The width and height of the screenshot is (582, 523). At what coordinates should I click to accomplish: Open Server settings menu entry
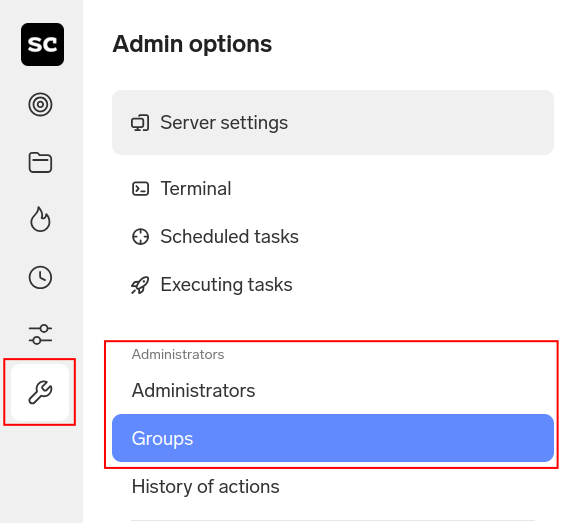(333, 122)
